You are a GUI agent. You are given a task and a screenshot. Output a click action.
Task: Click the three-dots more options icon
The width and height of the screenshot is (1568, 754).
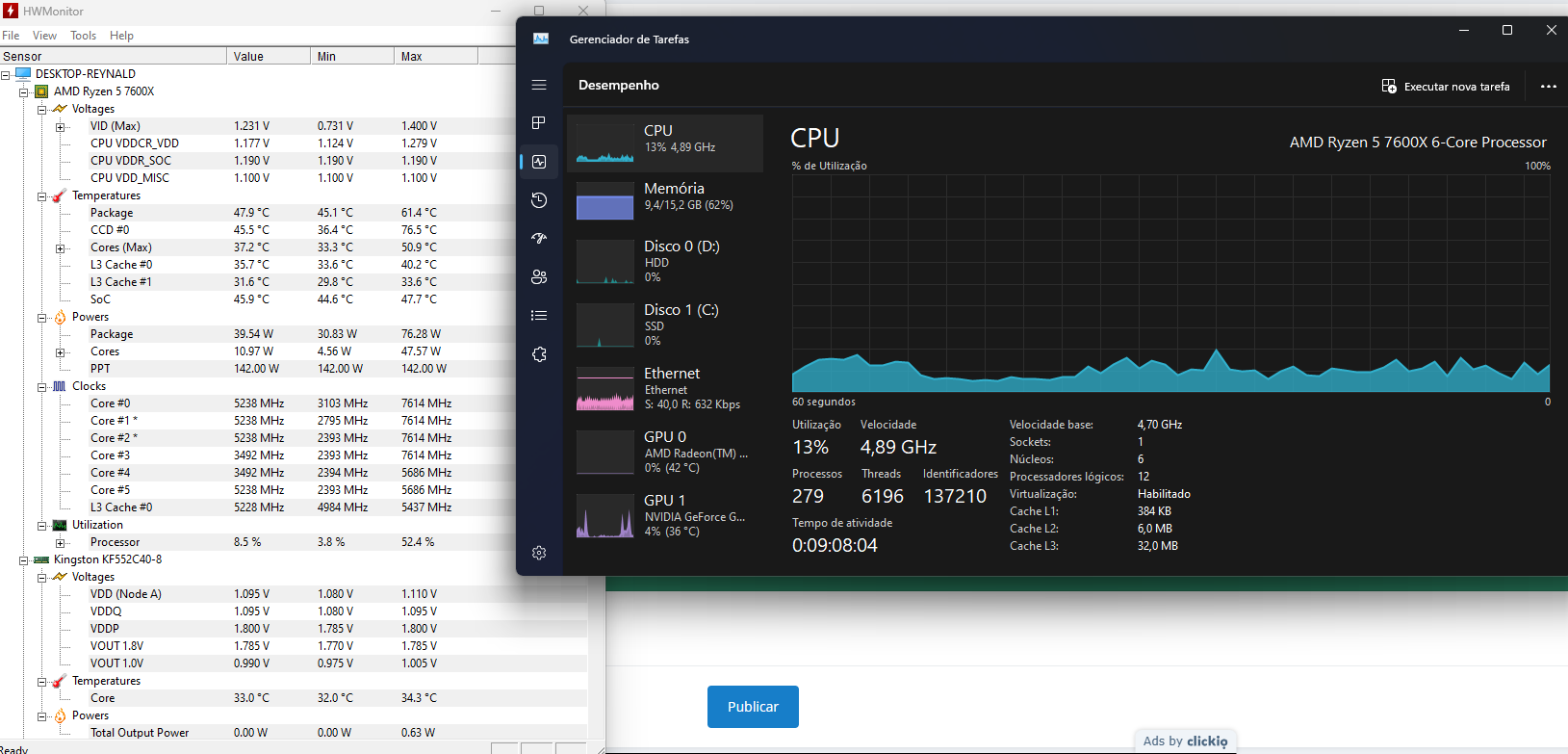coord(1548,86)
